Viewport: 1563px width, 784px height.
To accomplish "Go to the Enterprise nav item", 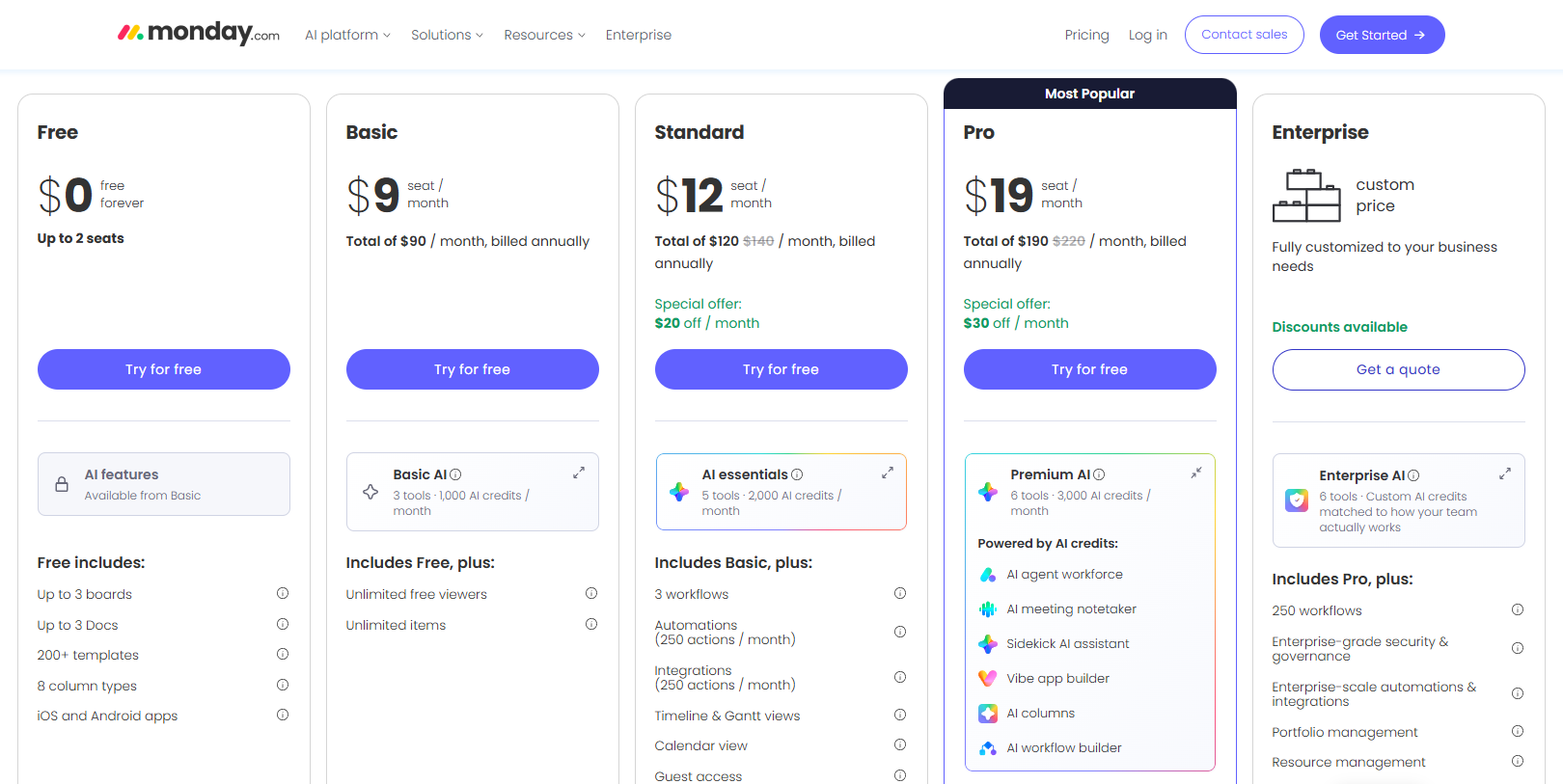I will point(639,35).
